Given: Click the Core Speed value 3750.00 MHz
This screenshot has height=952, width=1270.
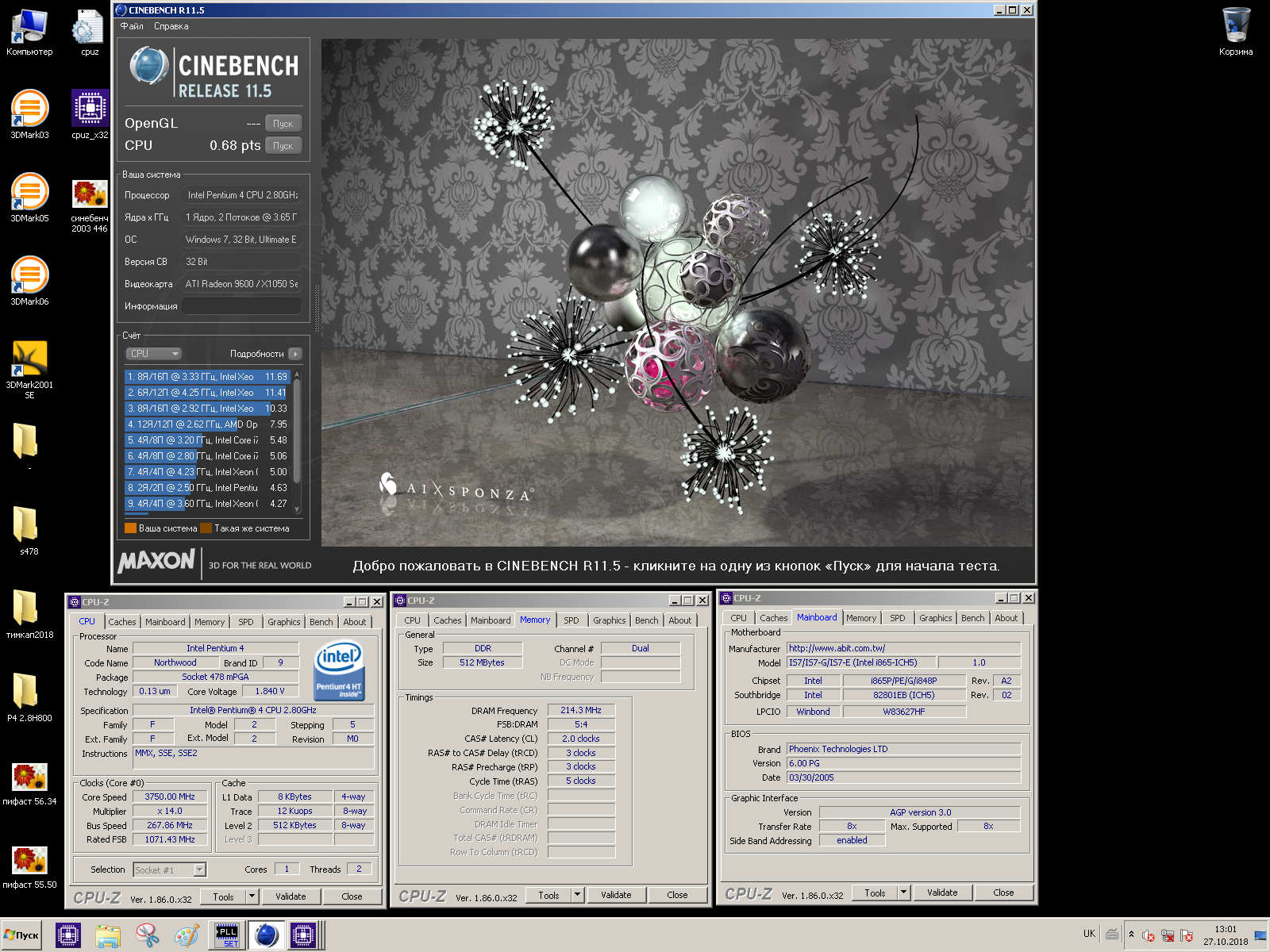Looking at the screenshot, I should point(170,797).
